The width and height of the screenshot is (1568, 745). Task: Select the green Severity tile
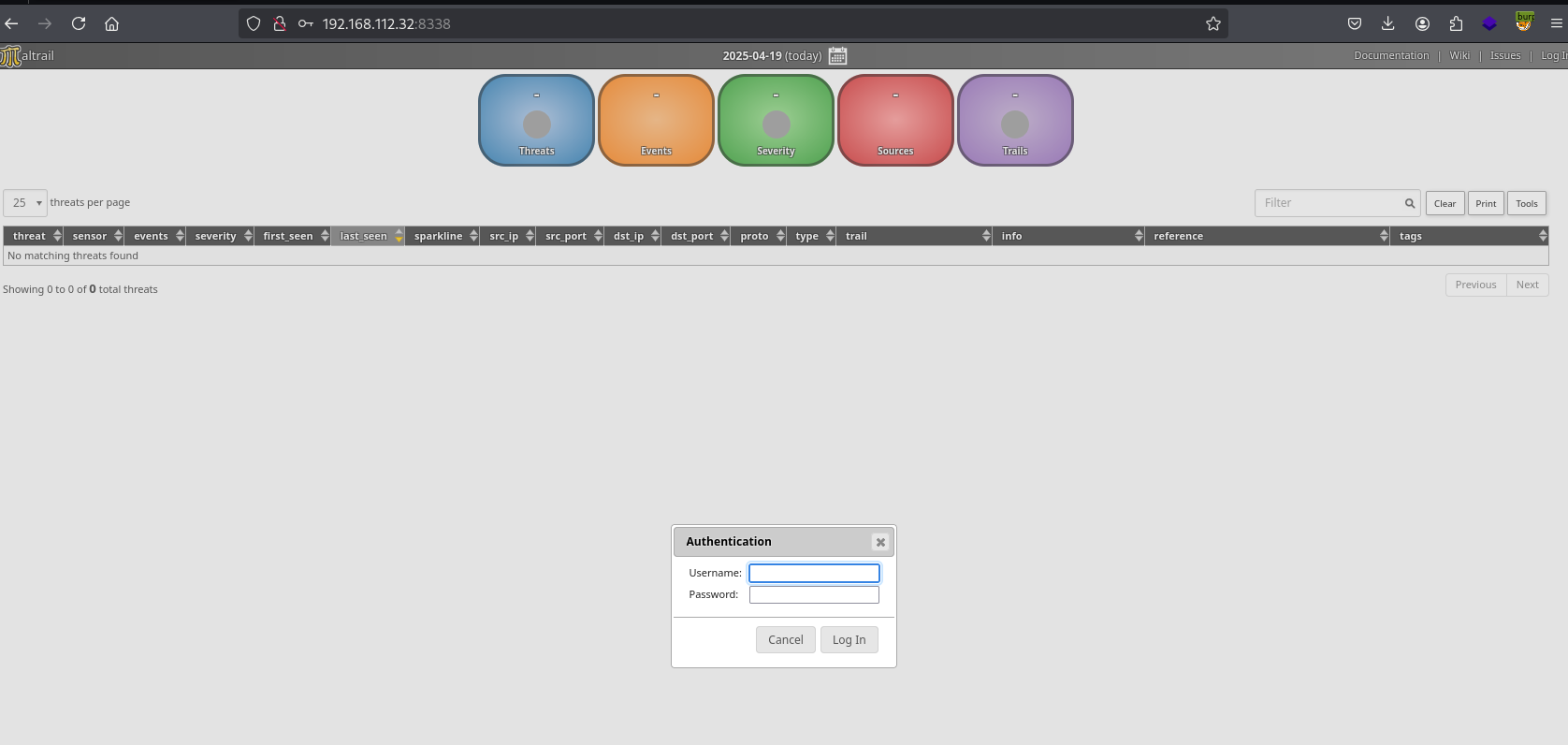776,121
